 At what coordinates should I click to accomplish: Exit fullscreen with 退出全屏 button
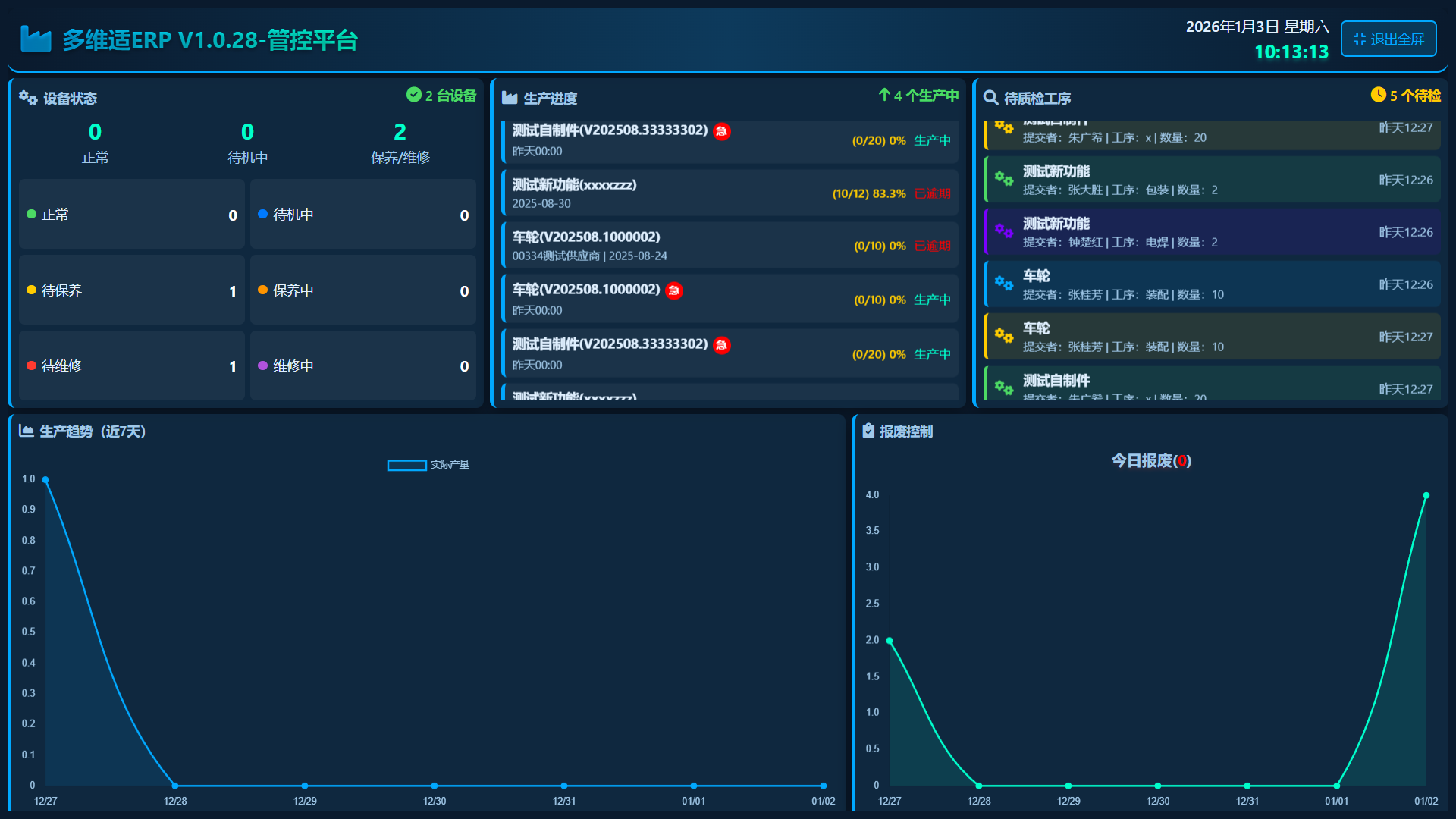pos(1388,39)
